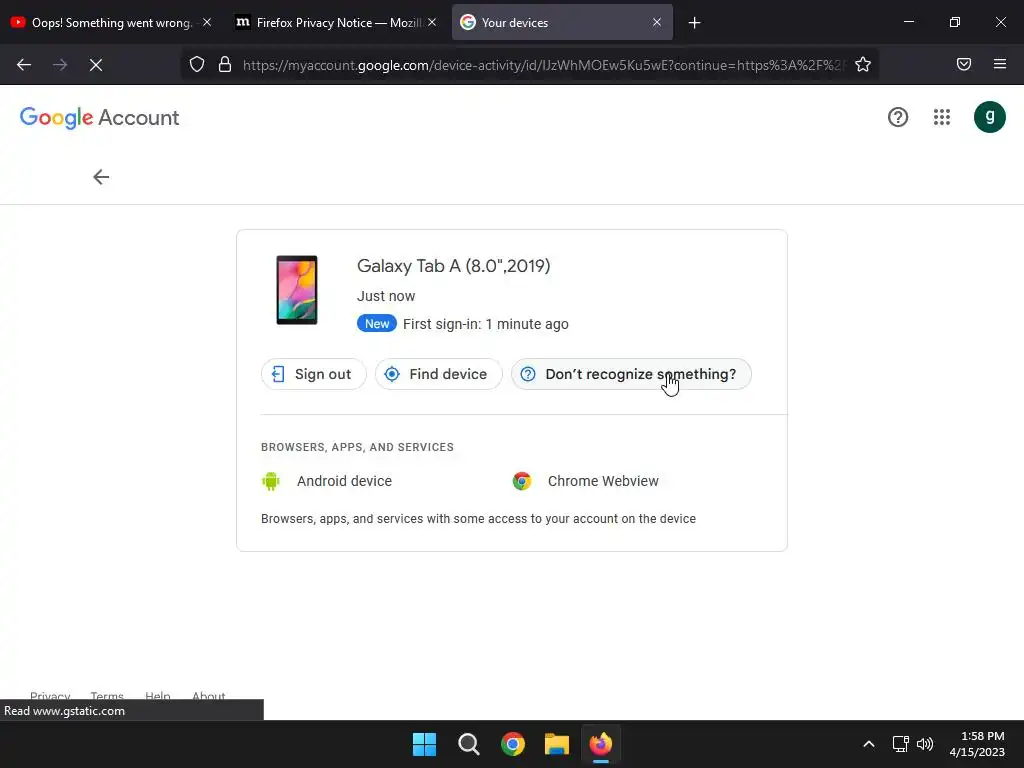1024x768 pixels.
Task: Click the site security padlock icon
Action: tap(225, 64)
